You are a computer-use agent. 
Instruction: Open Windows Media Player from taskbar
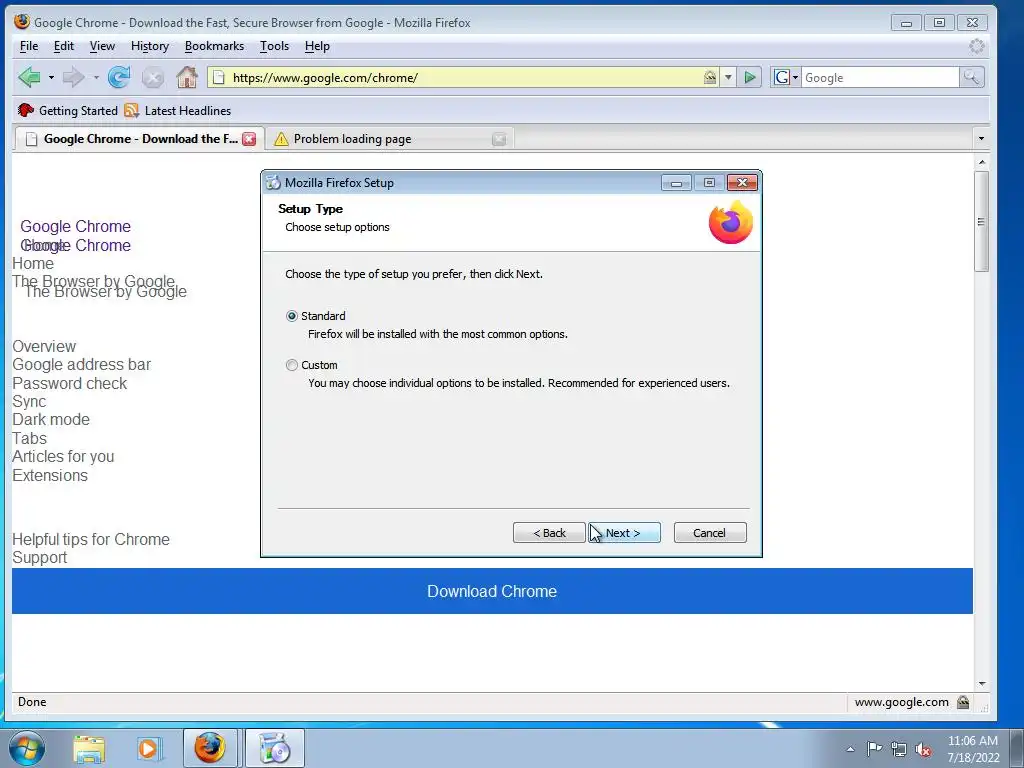(x=148, y=749)
